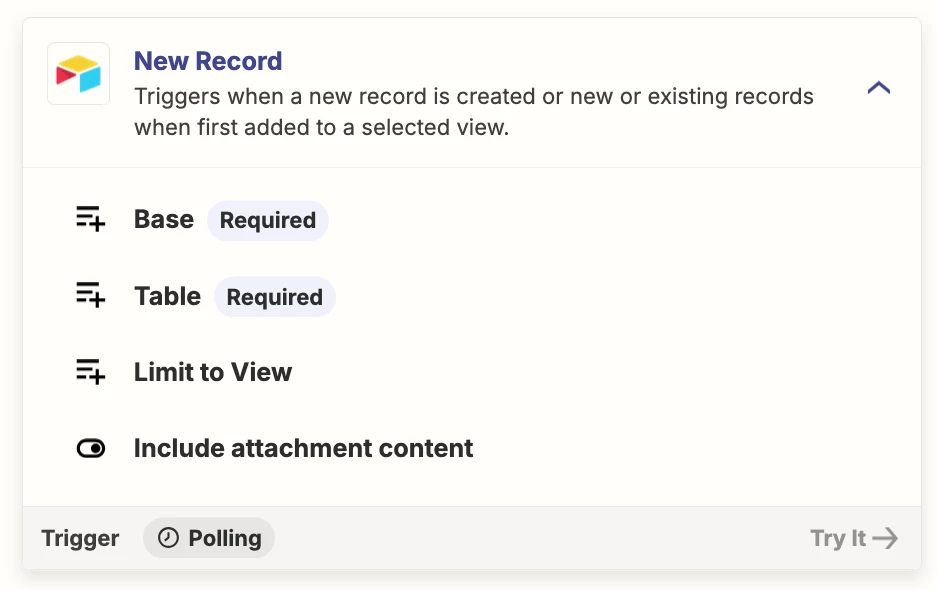The height and width of the screenshot is (590, 938).
Task: Select Include attachment content label
Action: 303,448
